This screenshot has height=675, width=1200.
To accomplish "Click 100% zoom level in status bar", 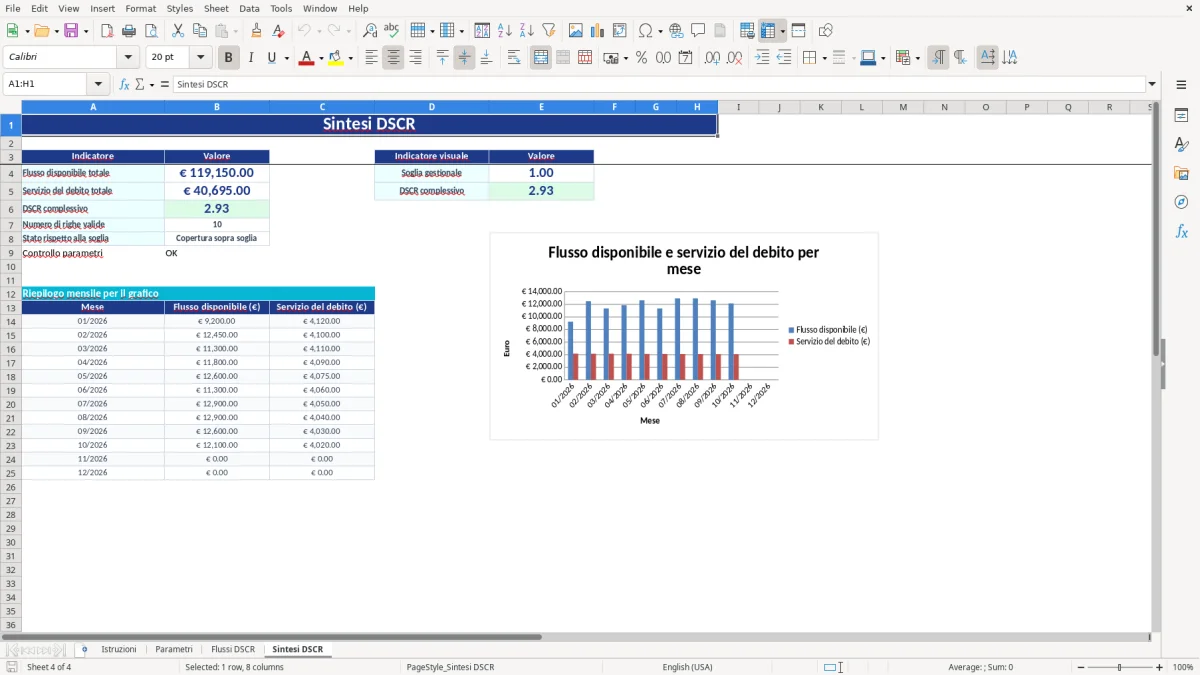I will pos(1183,667).
